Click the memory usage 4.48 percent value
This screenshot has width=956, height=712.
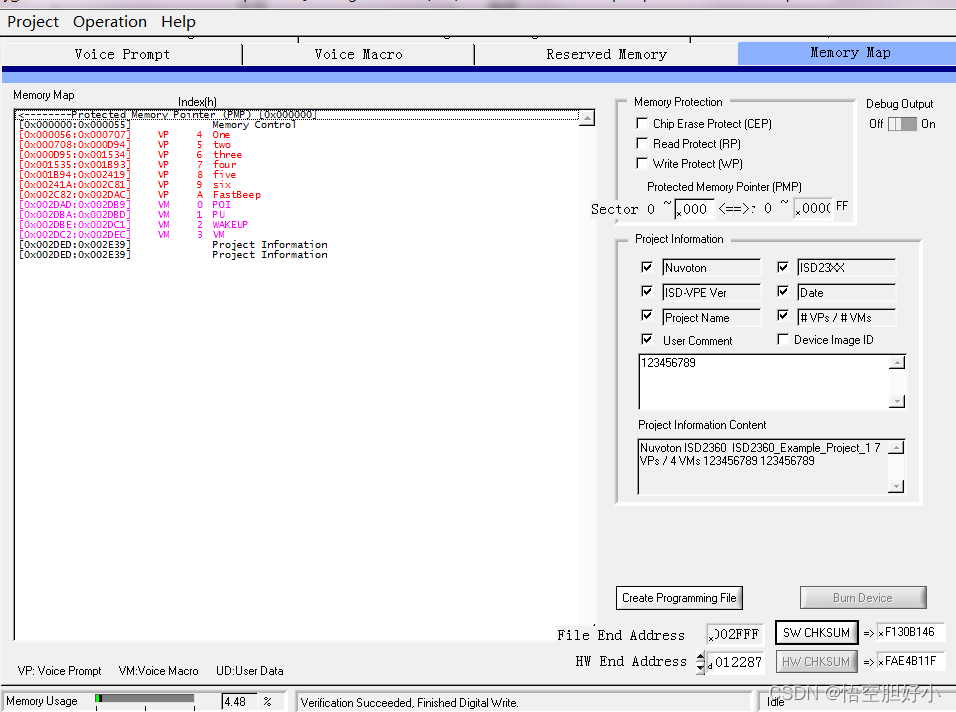coord(240,702)
